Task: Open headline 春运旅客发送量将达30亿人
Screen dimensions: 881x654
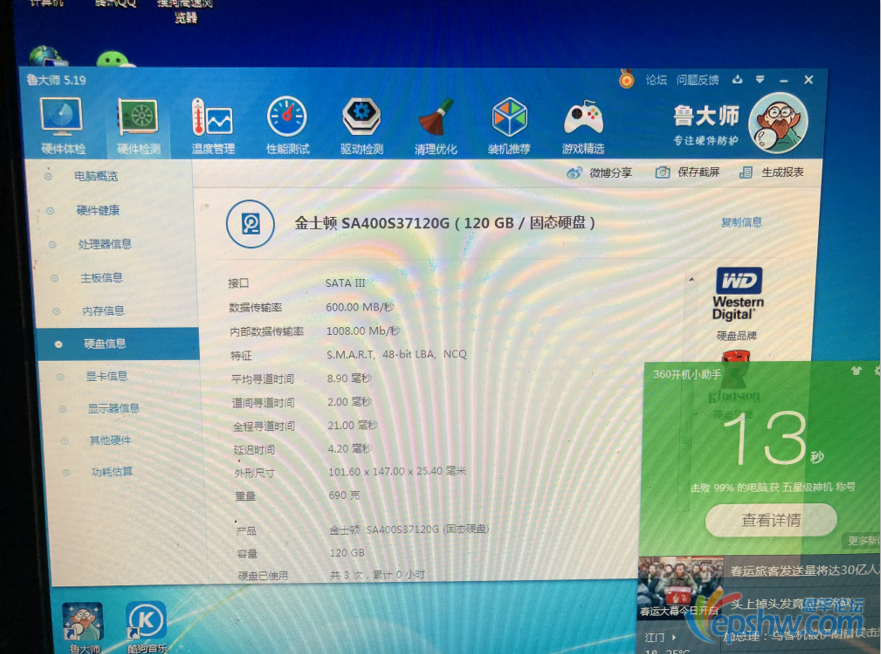Action: (805, 571)
